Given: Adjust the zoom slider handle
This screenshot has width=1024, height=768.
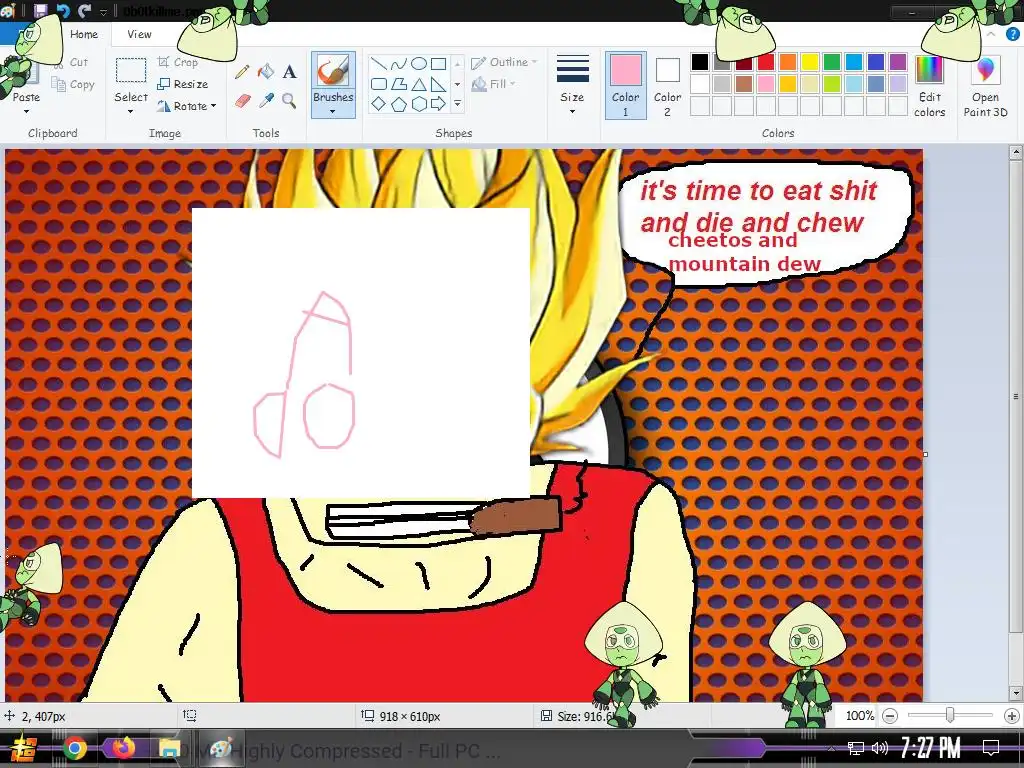Looking at the screenshot, I should (x=950, y=716).
